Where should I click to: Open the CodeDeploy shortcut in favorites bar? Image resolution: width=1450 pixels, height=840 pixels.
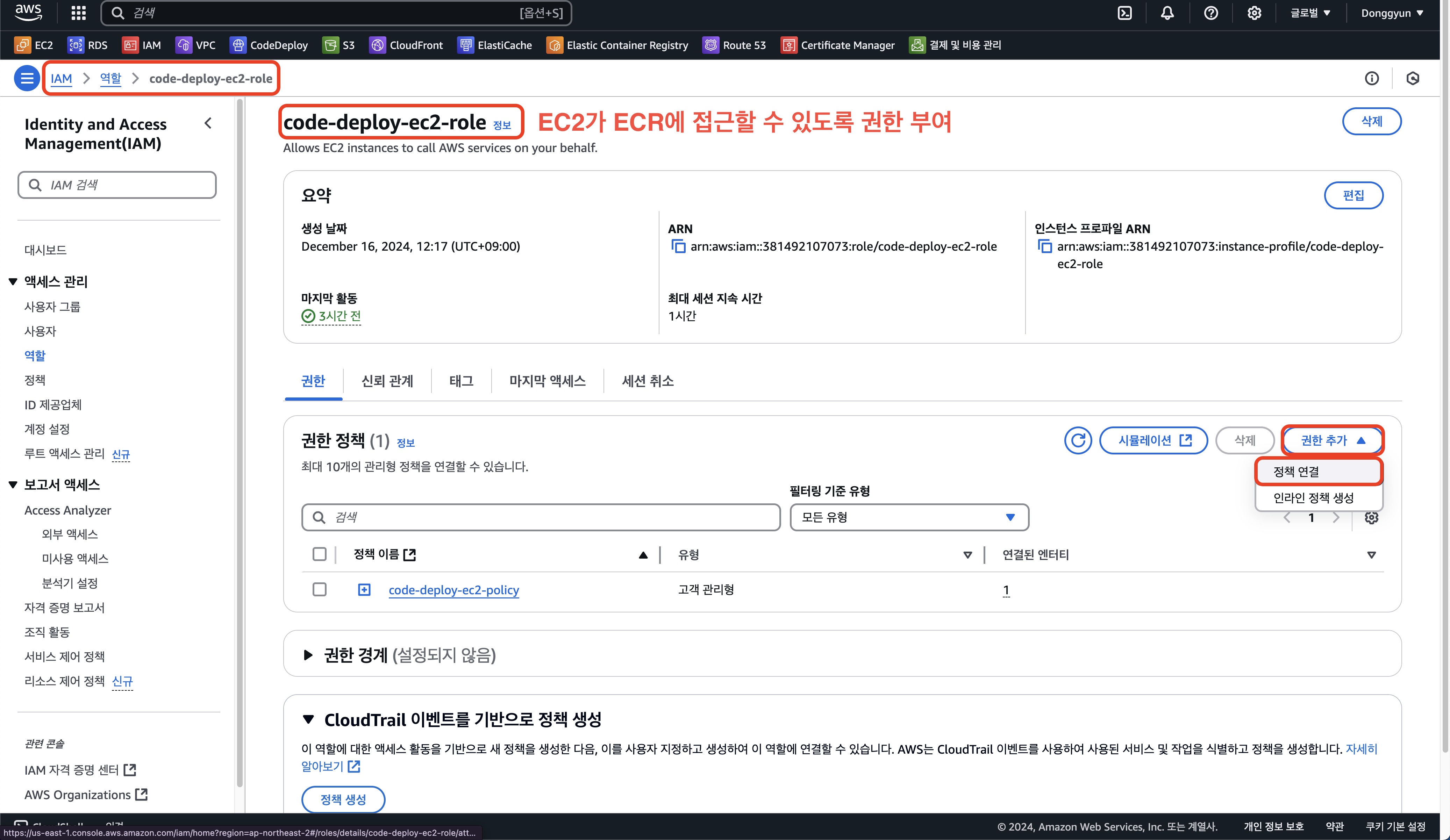click(x=269, y=45)
